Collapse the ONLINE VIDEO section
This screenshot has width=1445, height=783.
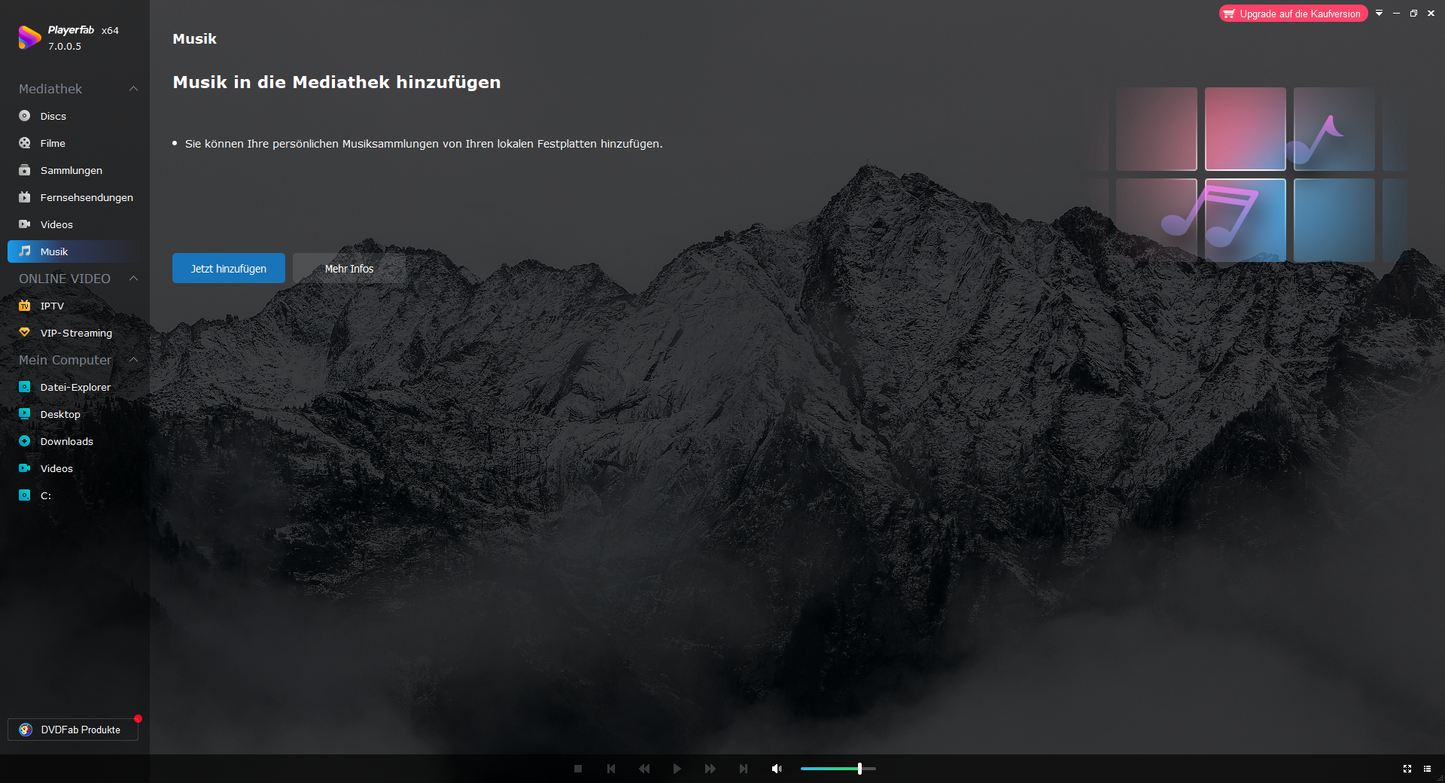pyautogui.click(x=133, y=279)
